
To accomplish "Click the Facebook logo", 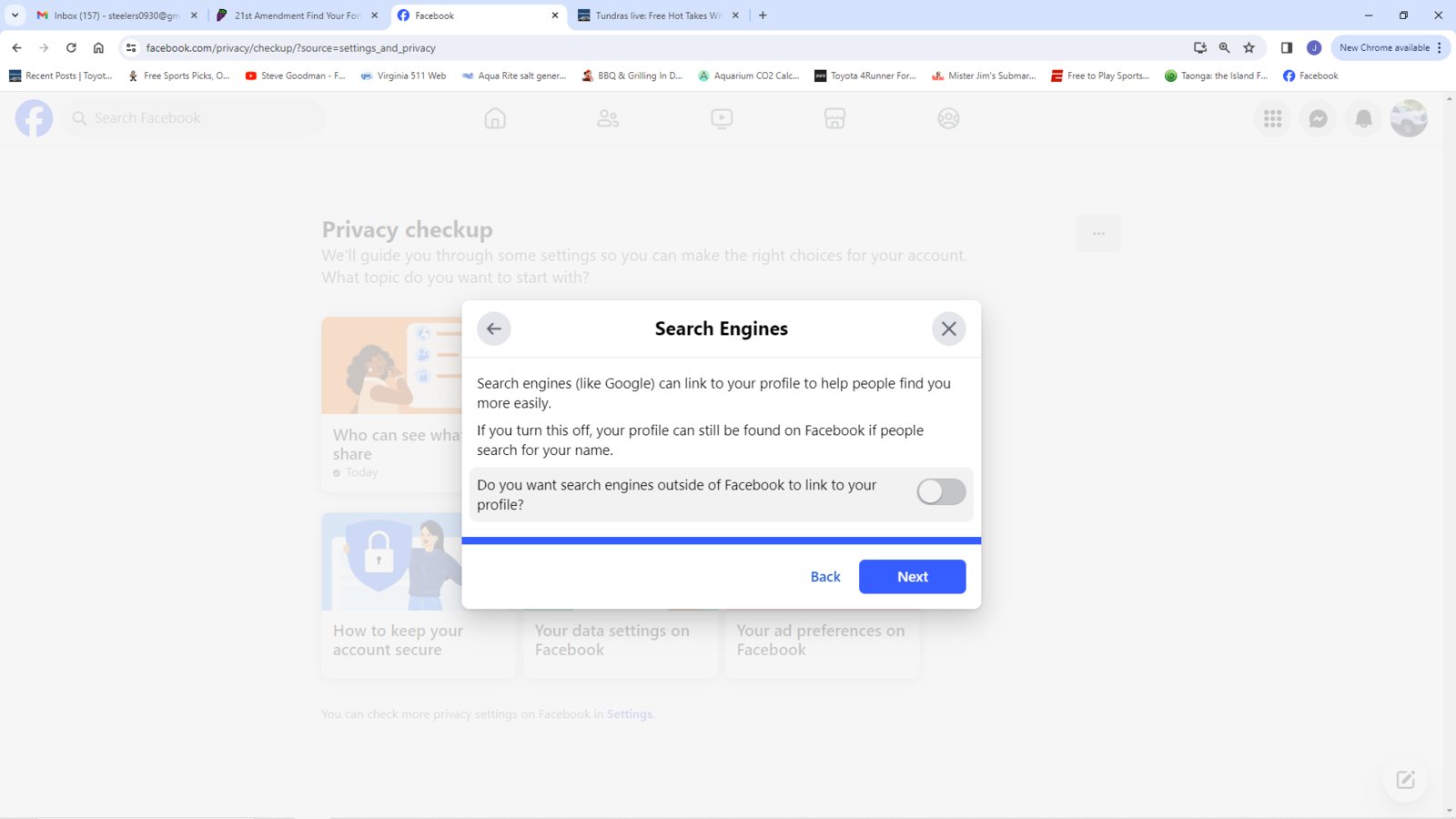I will coord(34,118).
